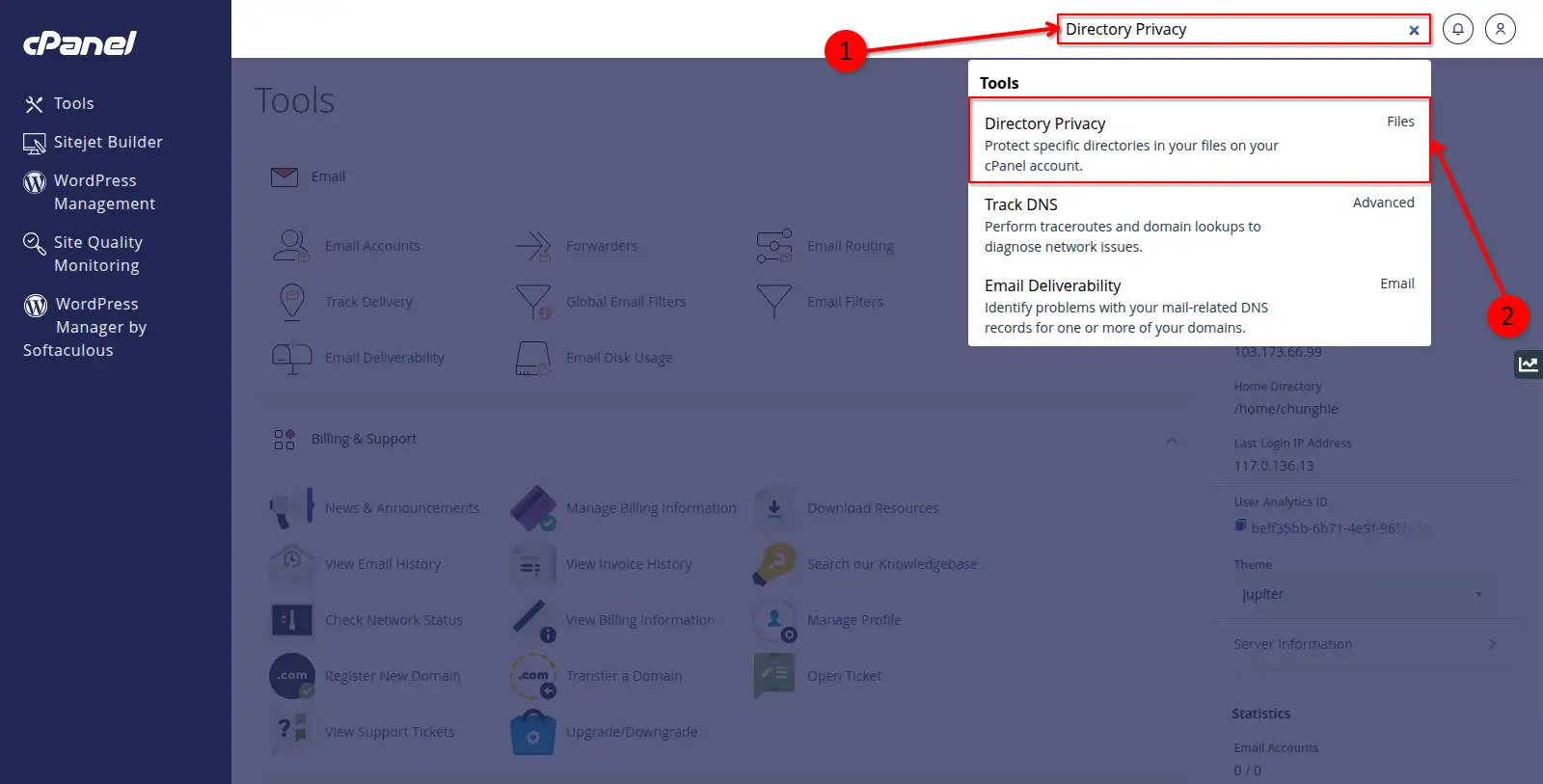The width and height of the screenshot is (1543, 784).
Task: Open the Forwarders icon
Action: pyautogui.click(x=532, y=246)
